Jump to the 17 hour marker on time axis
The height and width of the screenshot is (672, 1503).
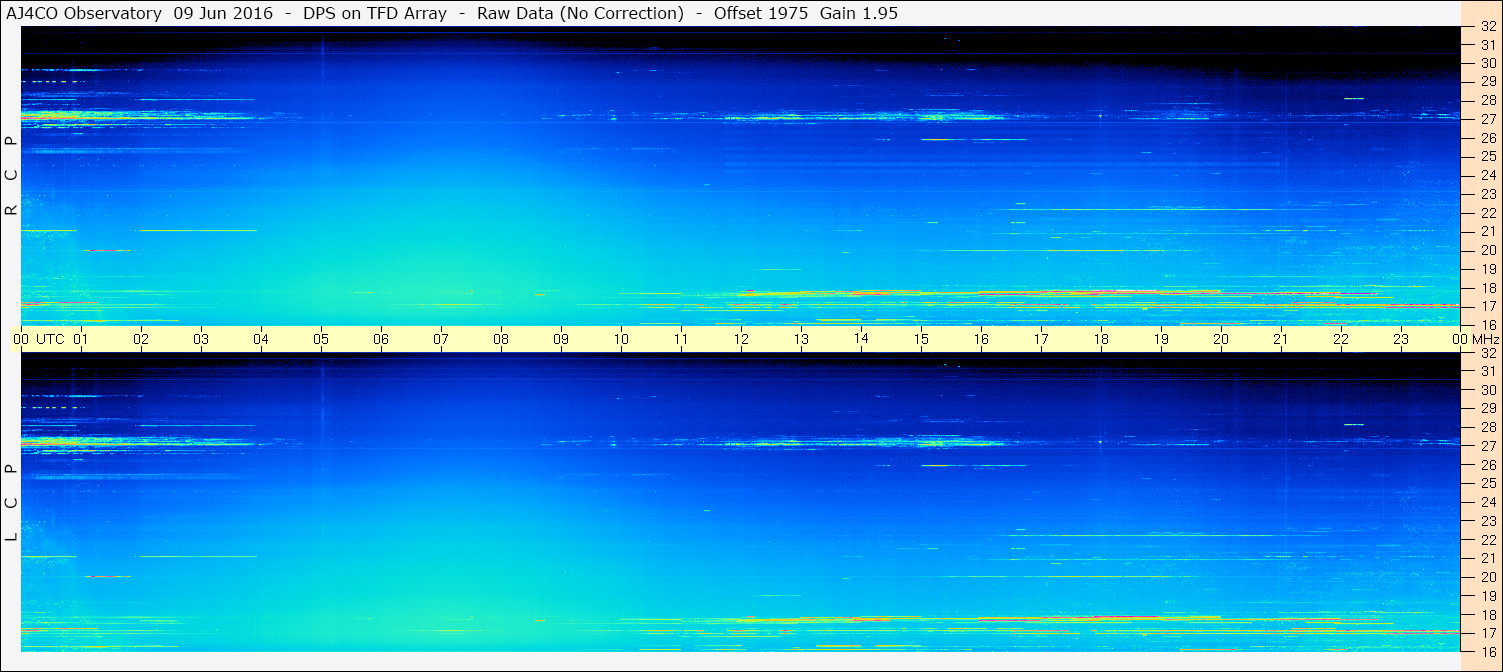pos(1041,339)
